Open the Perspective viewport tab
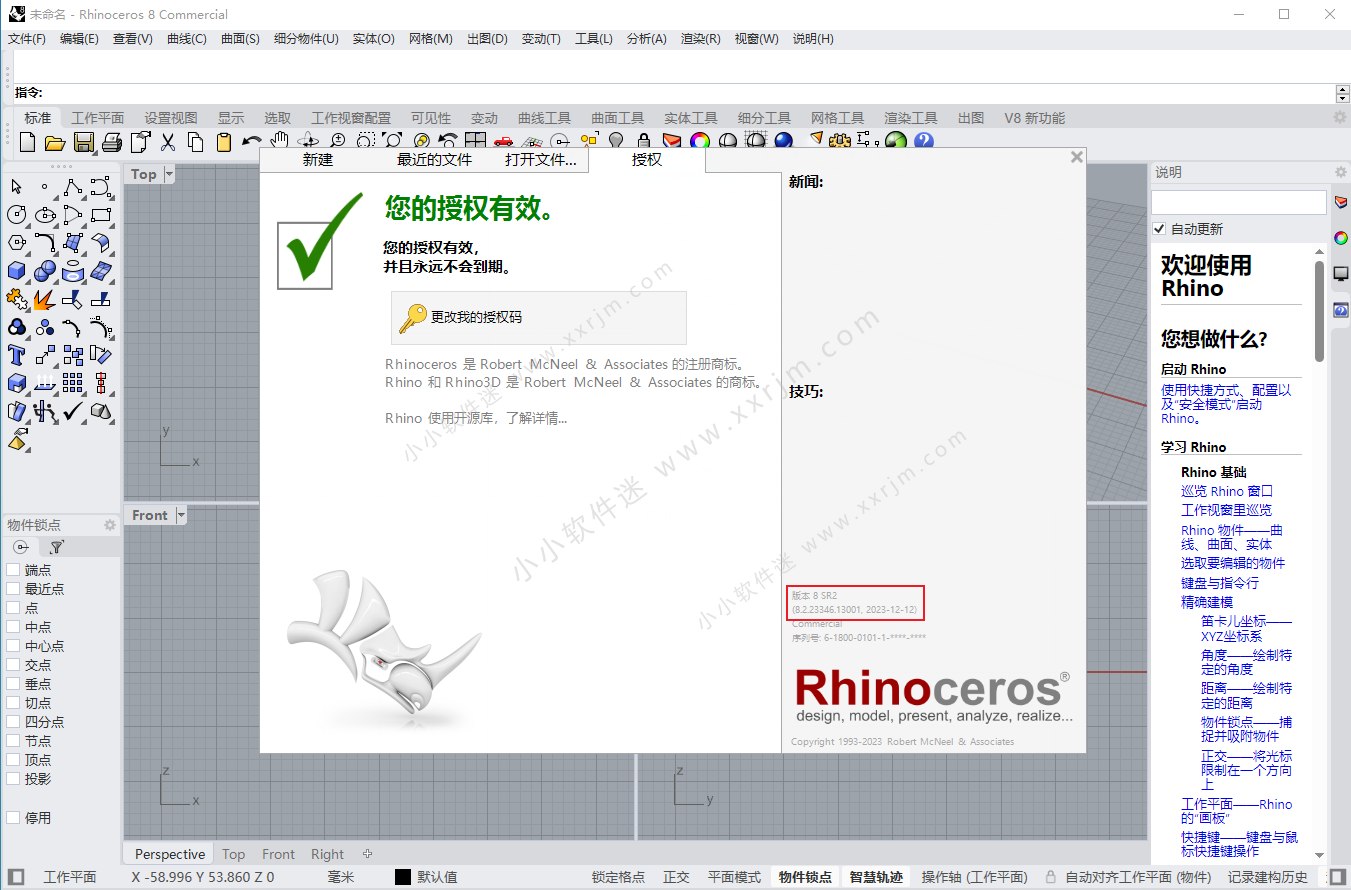1351x890 pixels. click(x=168, y=854)
